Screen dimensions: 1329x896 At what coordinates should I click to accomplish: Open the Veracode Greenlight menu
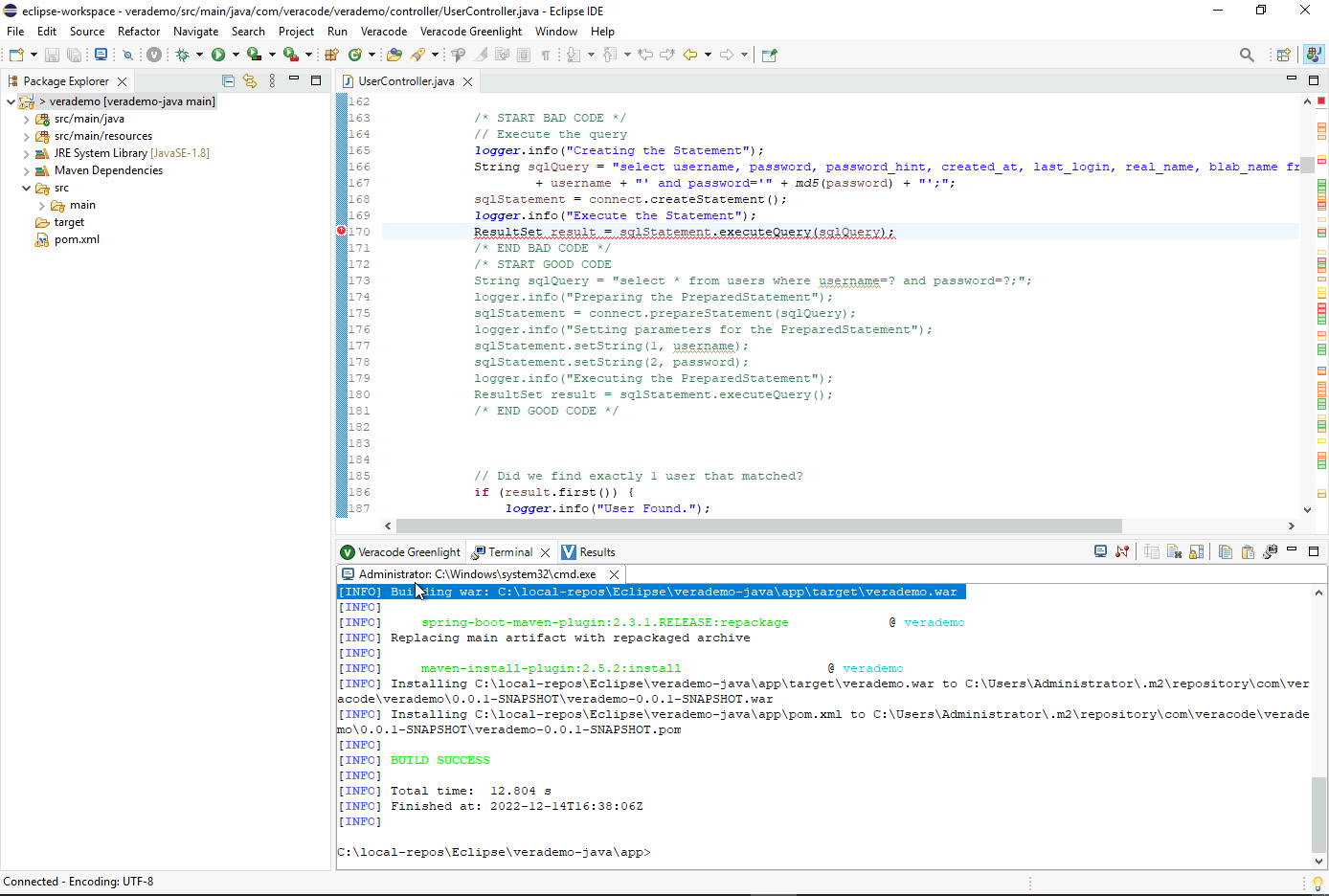[x=471, y=32]
